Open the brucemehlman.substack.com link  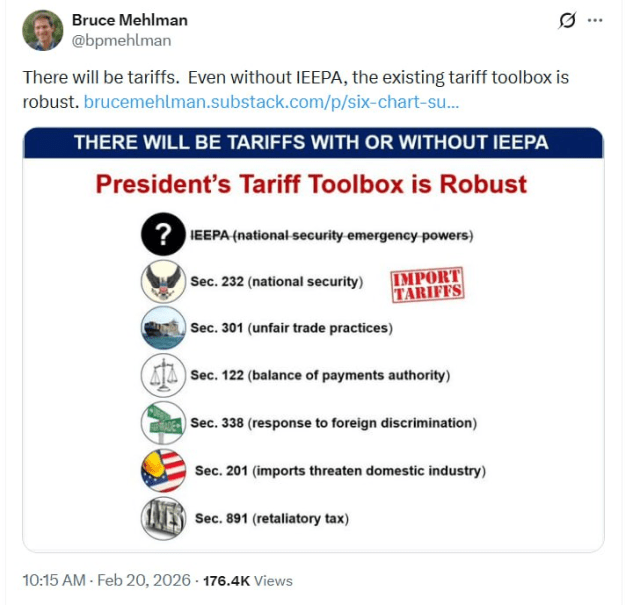click(x=272, y=102)
